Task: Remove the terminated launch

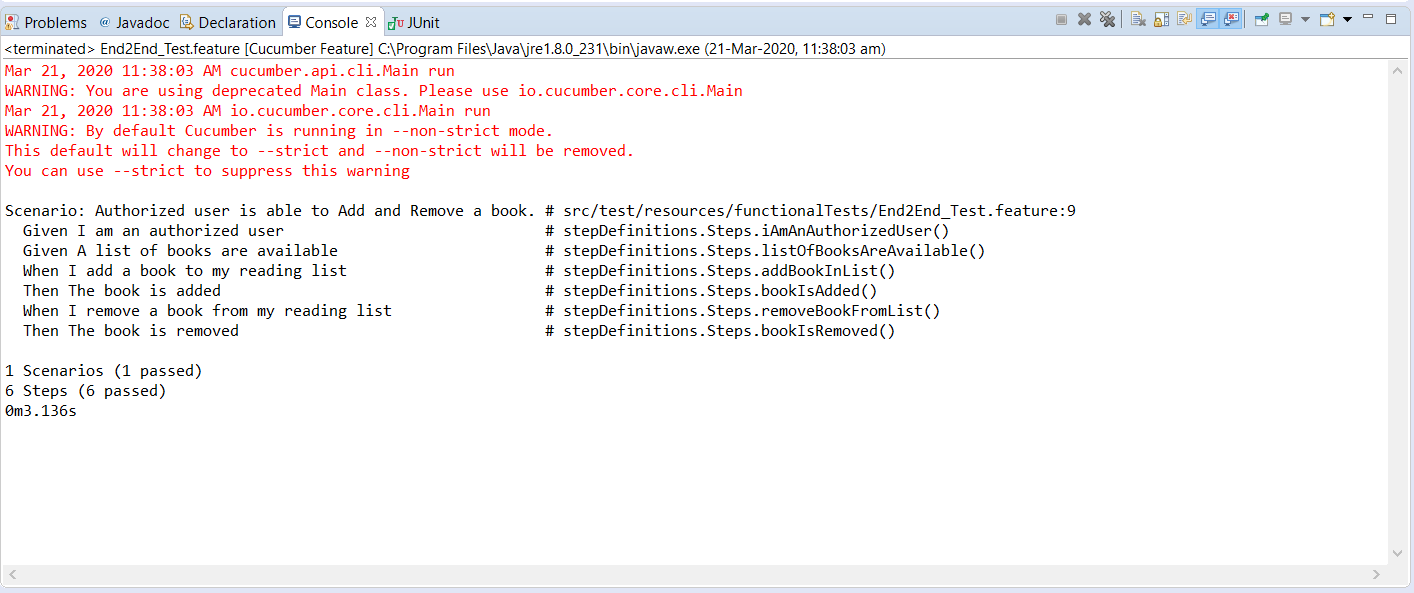Action: click(x=1085, y=18)
